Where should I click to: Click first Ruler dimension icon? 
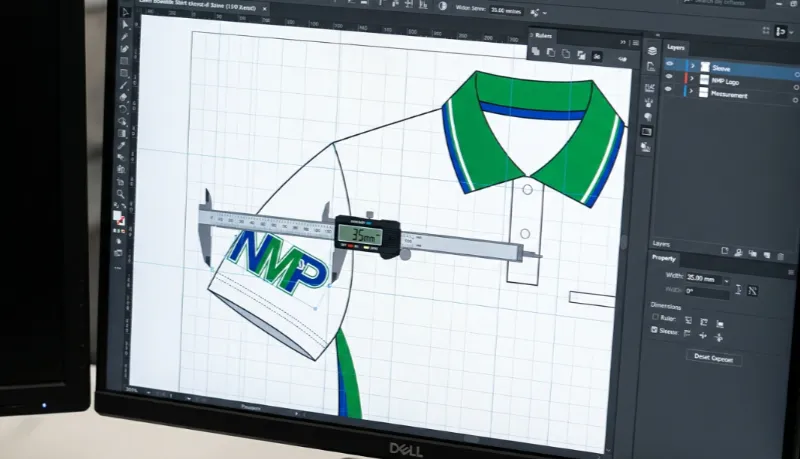coord(688,320)
